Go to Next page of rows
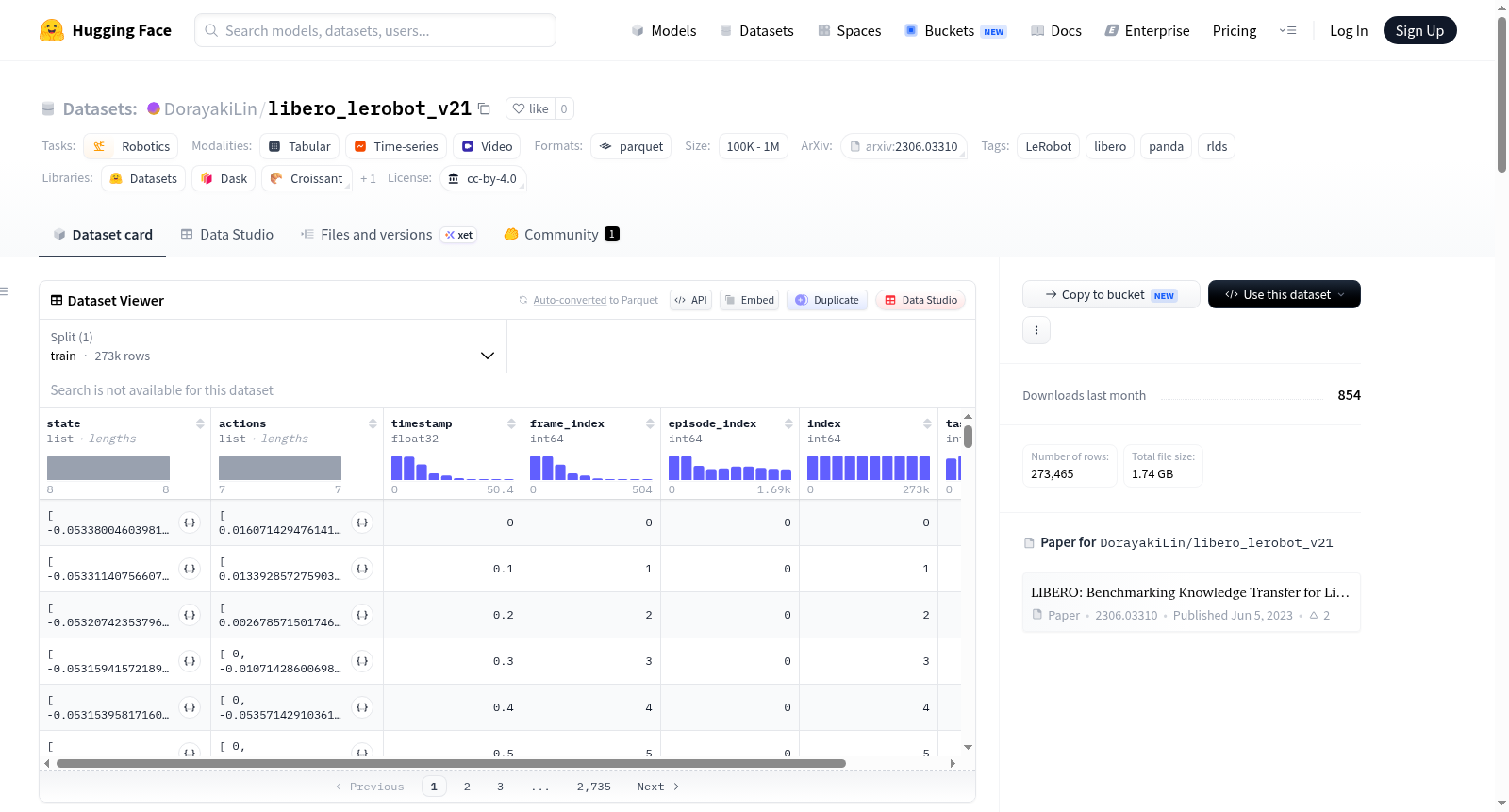The height and width of the screenshot is (812, 1509). point(658,787)
